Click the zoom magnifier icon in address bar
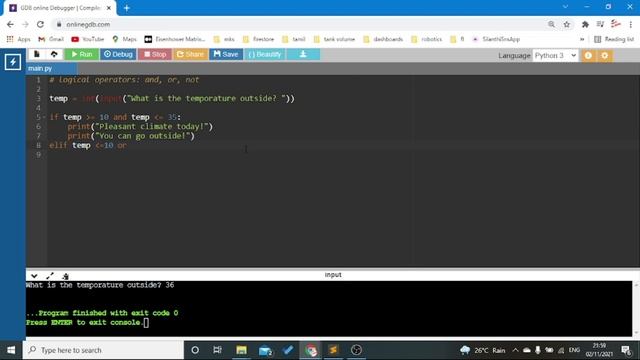This screenshot has height=360, width=640. click(x=551, y=24)
